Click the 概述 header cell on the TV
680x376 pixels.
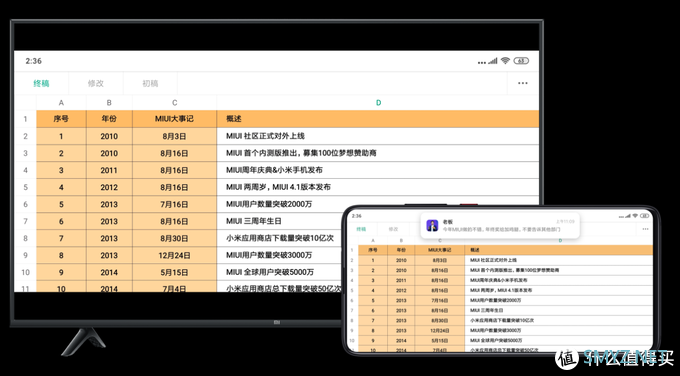coord(378,119)
